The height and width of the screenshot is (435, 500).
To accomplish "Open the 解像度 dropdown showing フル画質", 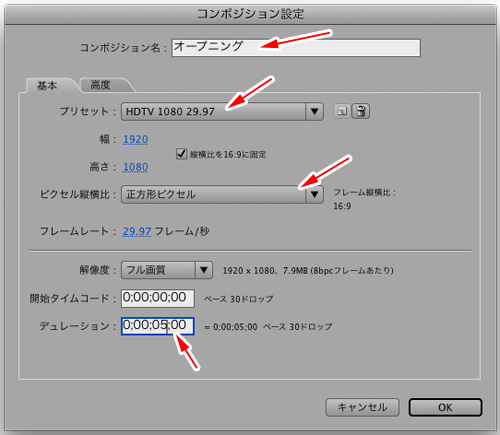I will tap(167, 270).
